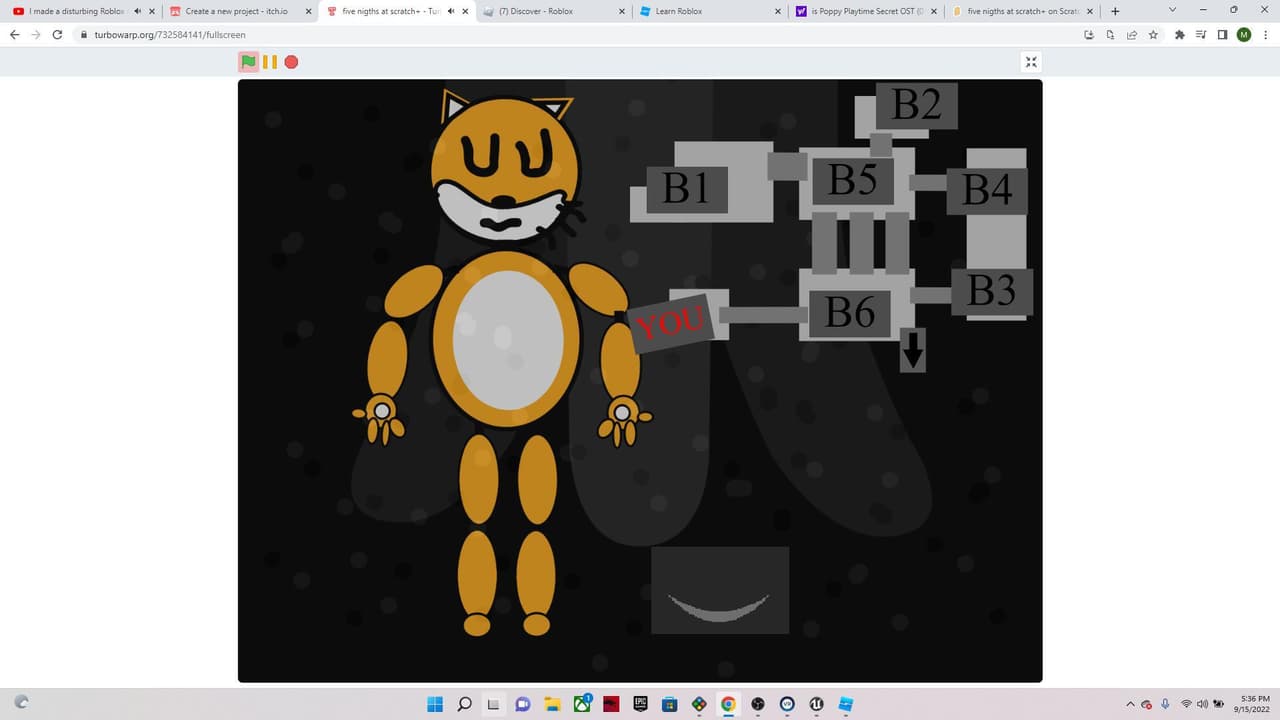Open Wi-Fi network settings in tray
Screen dimensions: 1280x720
point(1186,704)
